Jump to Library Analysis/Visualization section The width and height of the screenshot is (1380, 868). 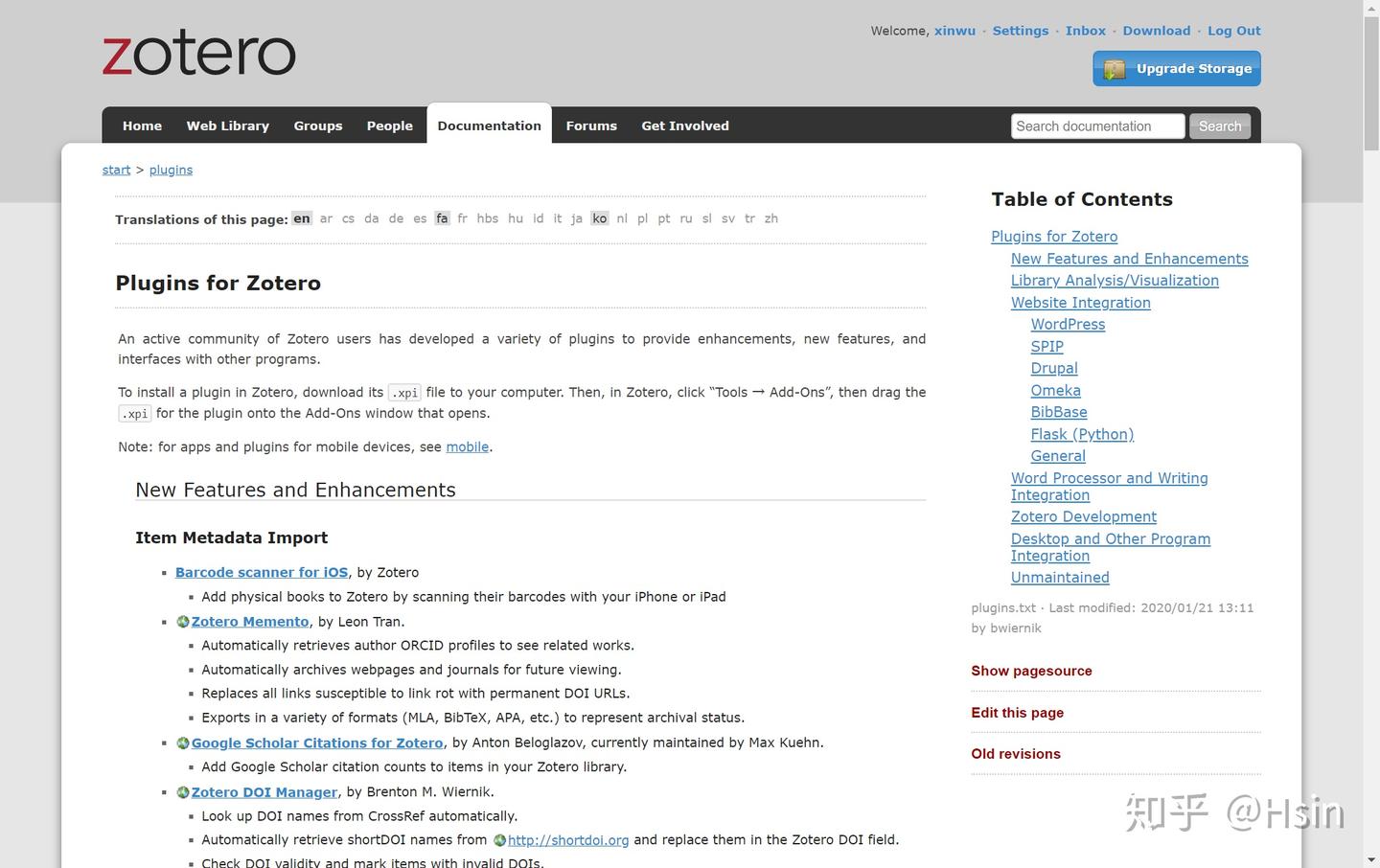(1115, 281)
